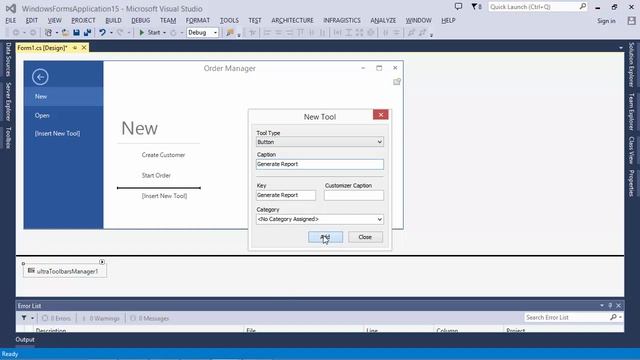Click the small icon below Order Manager close button
Screen dimensions: 640x360
pyautogui.click(x=397, y=82)
